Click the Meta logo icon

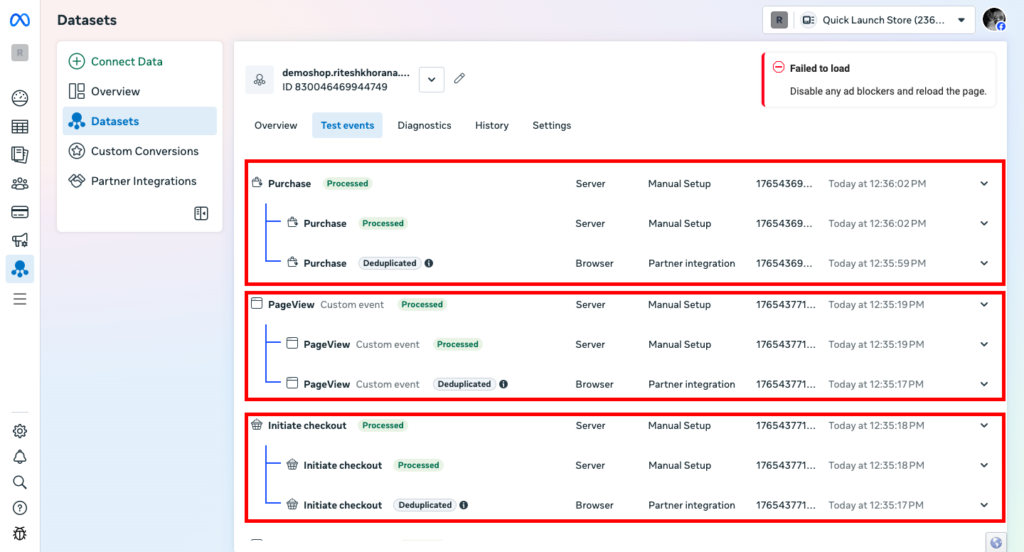[x=20, y=20]
